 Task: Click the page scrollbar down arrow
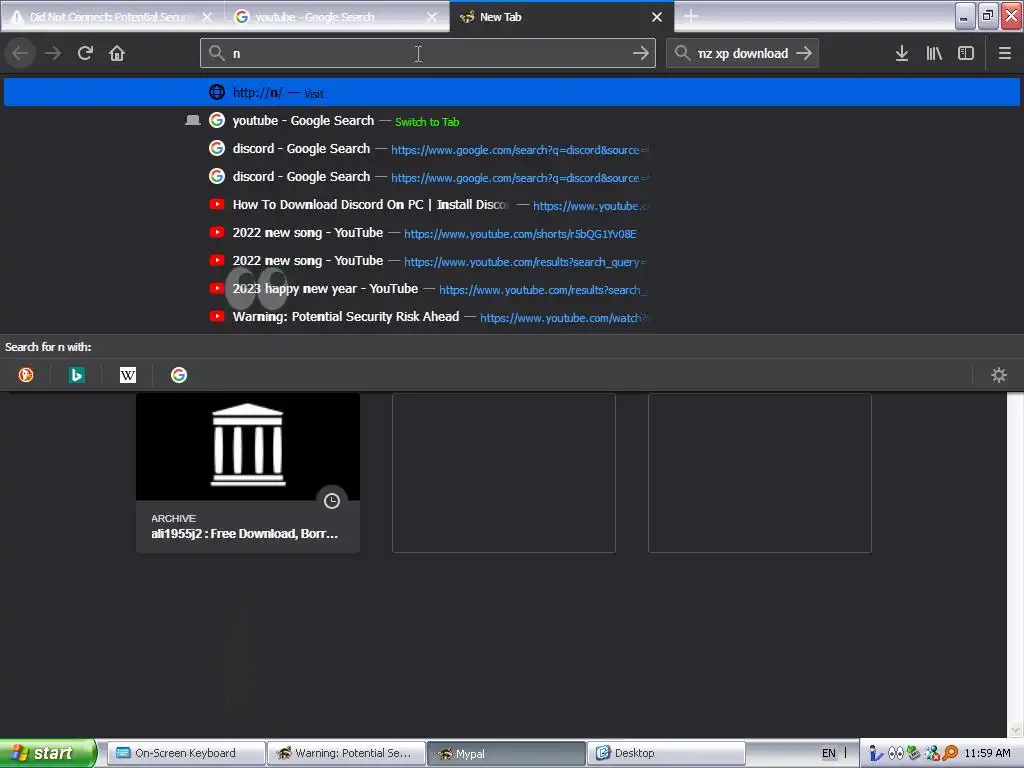[x=1015, y=729]
